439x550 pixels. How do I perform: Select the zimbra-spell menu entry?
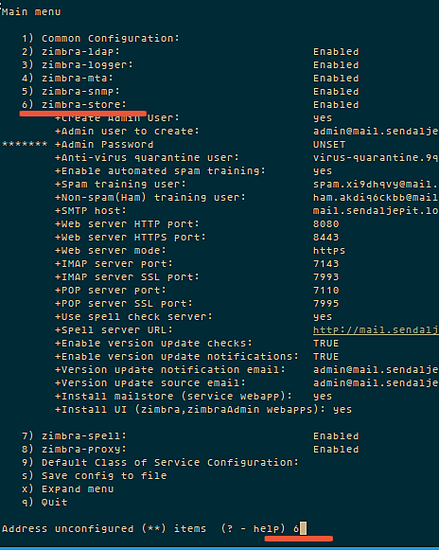[190, 436]
